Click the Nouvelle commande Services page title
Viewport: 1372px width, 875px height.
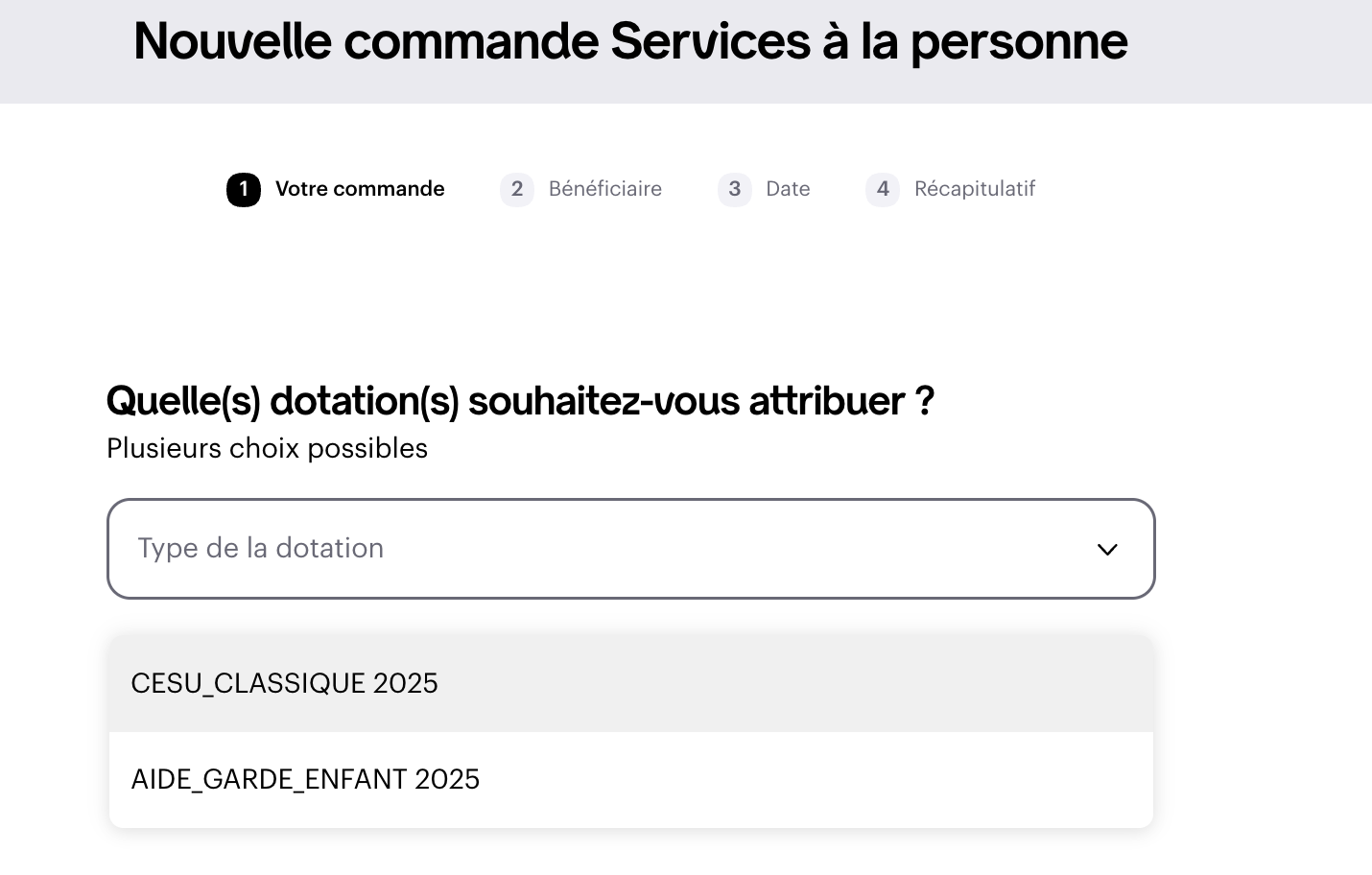630,41
